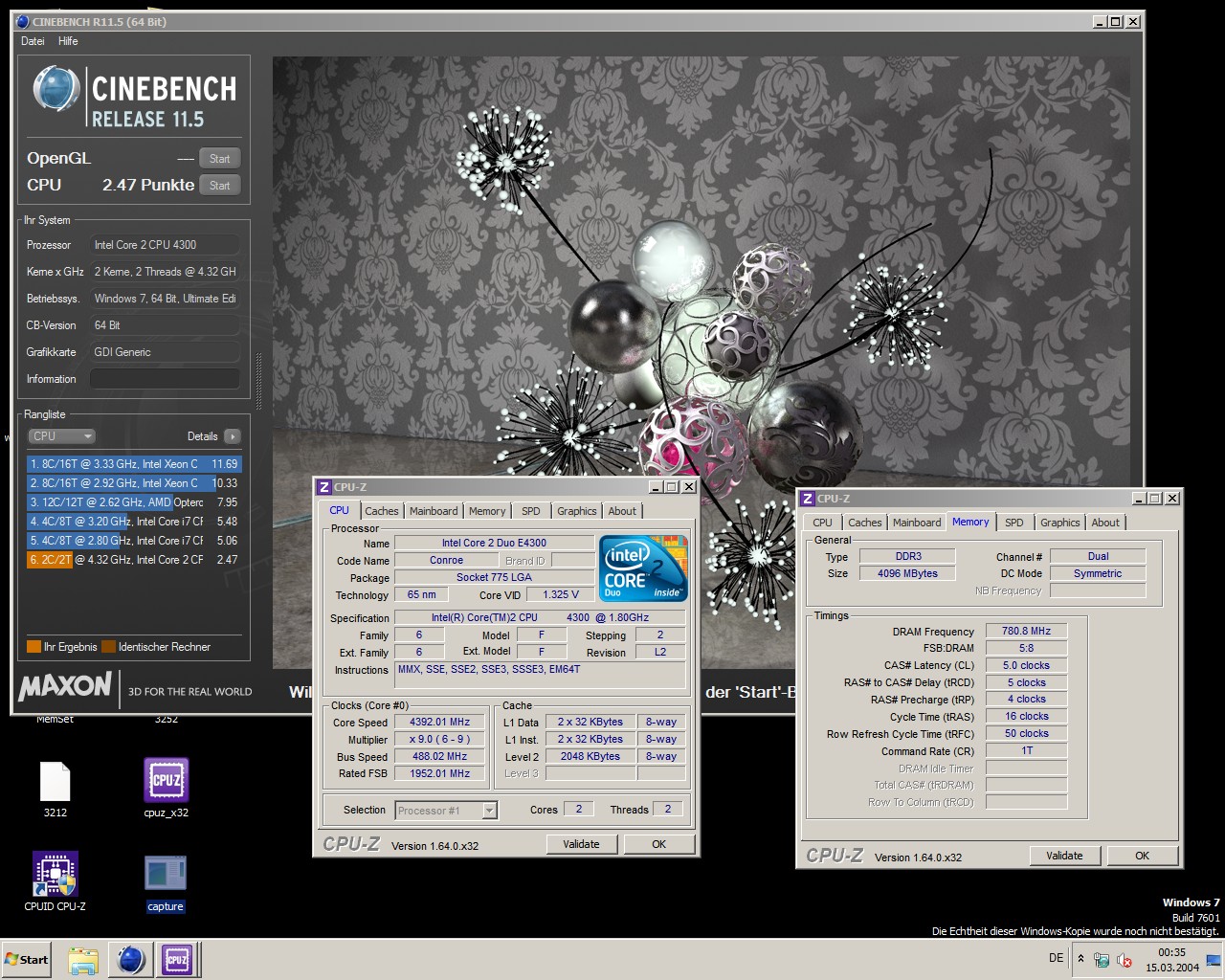The image size is (1225, 980).
Task: Switch to Cinebench taskbar icon
Action: (x=131, y=960)
